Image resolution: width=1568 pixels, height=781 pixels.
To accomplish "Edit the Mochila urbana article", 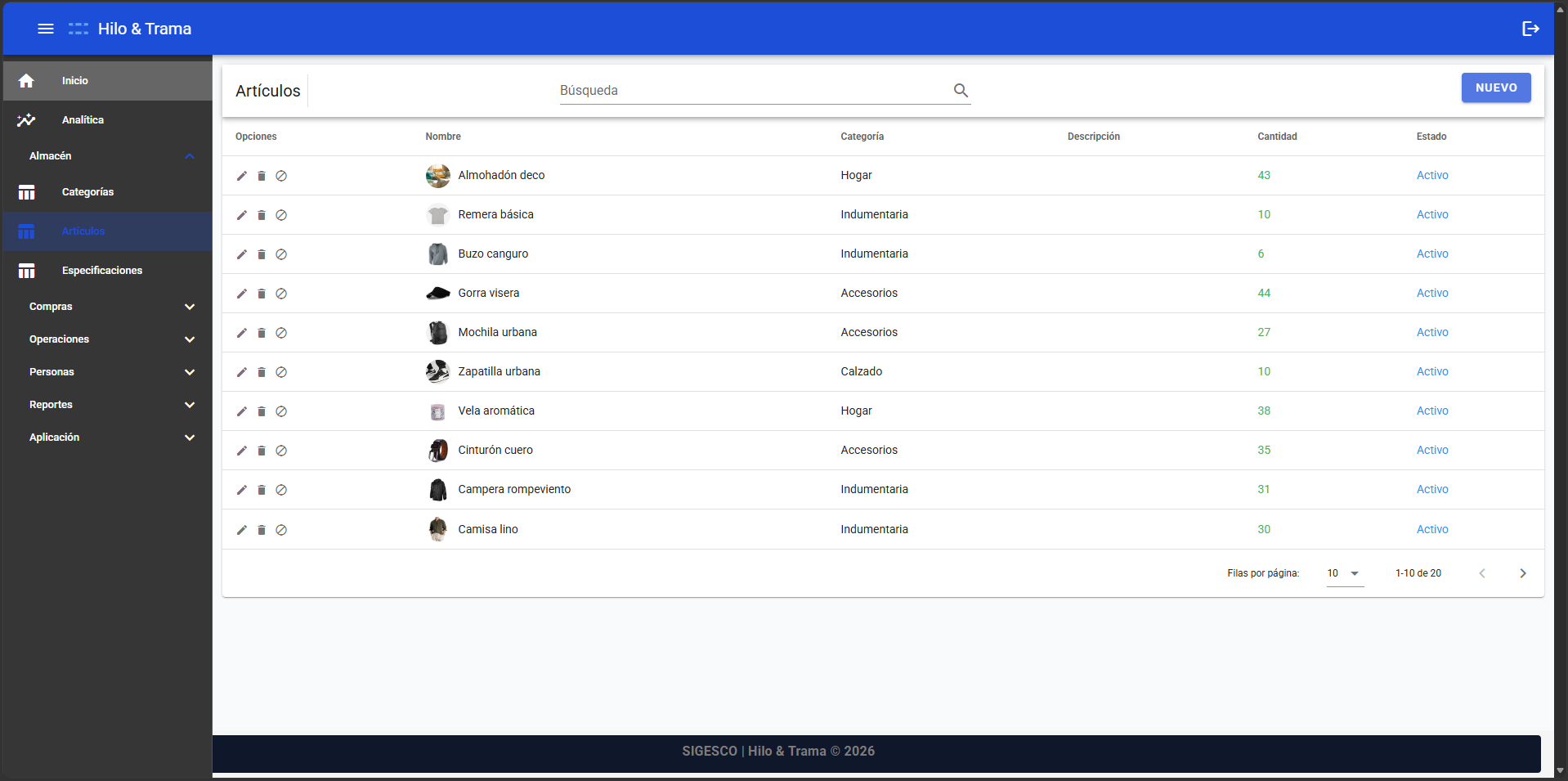I will (x=242, y=333).
